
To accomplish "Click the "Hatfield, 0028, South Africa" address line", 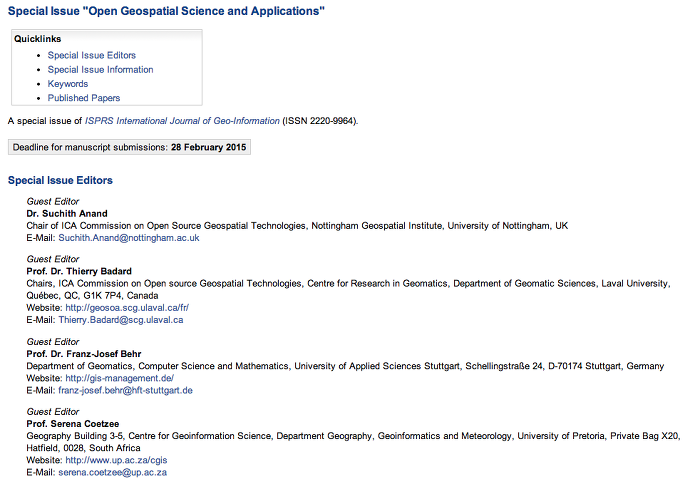I will (x=83, y=448).
